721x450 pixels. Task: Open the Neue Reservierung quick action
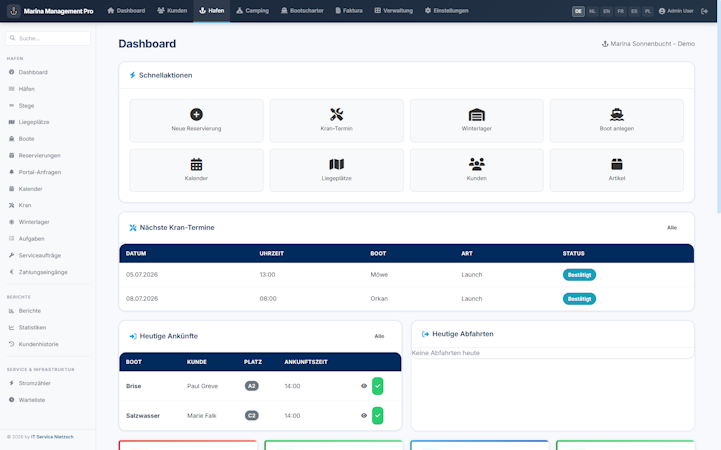(x=196, y=120)
